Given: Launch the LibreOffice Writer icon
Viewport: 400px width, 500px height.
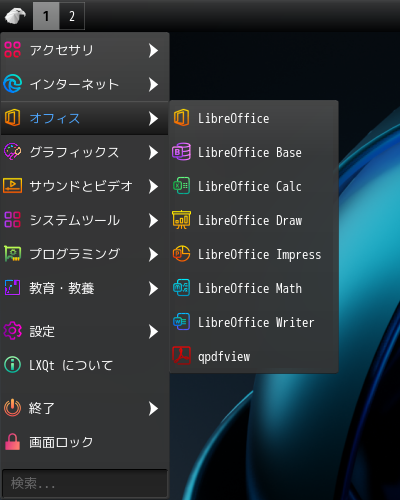Looking at the screenshot, I should 181,322.
